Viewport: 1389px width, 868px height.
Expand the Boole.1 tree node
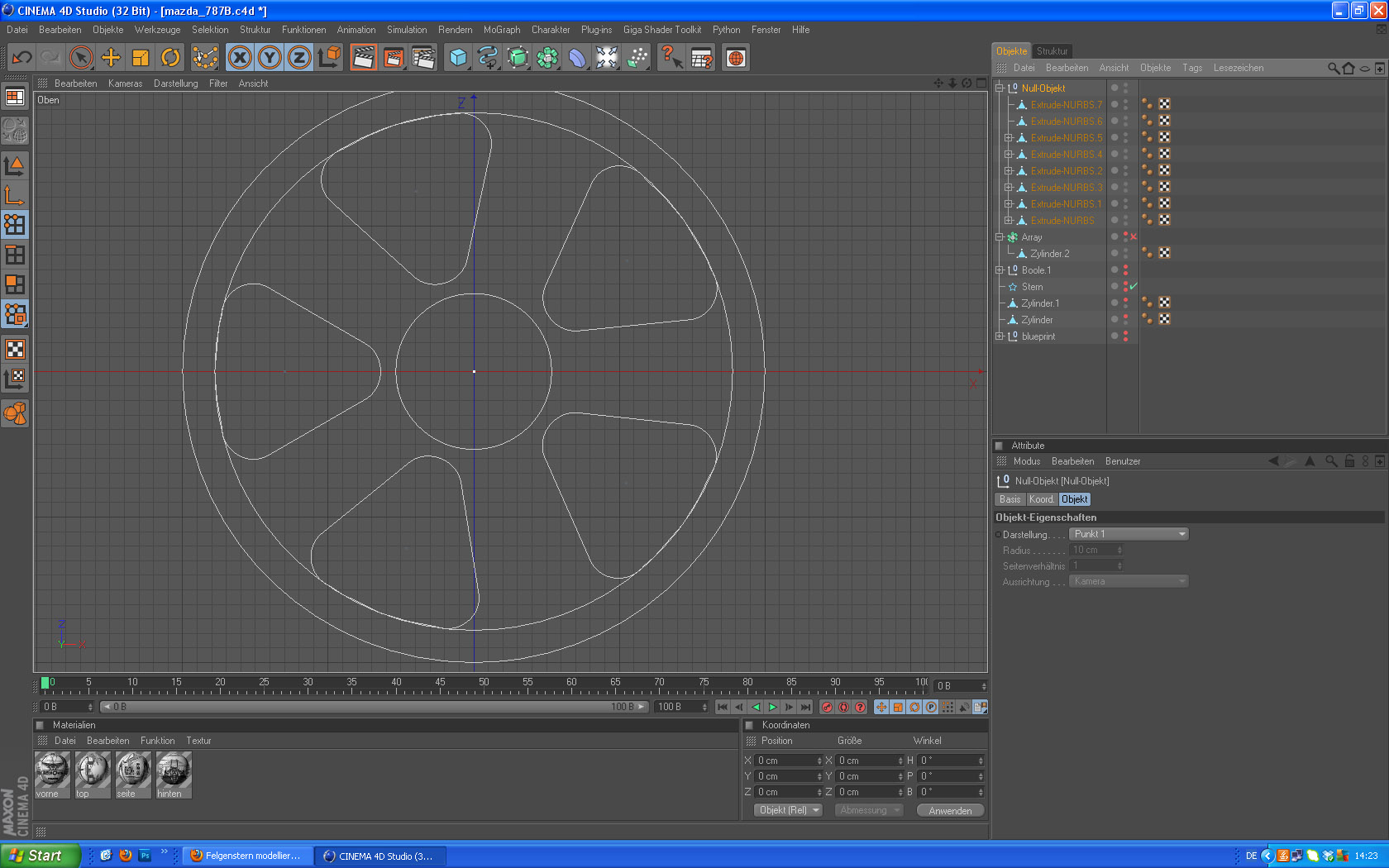[1000, 270]
